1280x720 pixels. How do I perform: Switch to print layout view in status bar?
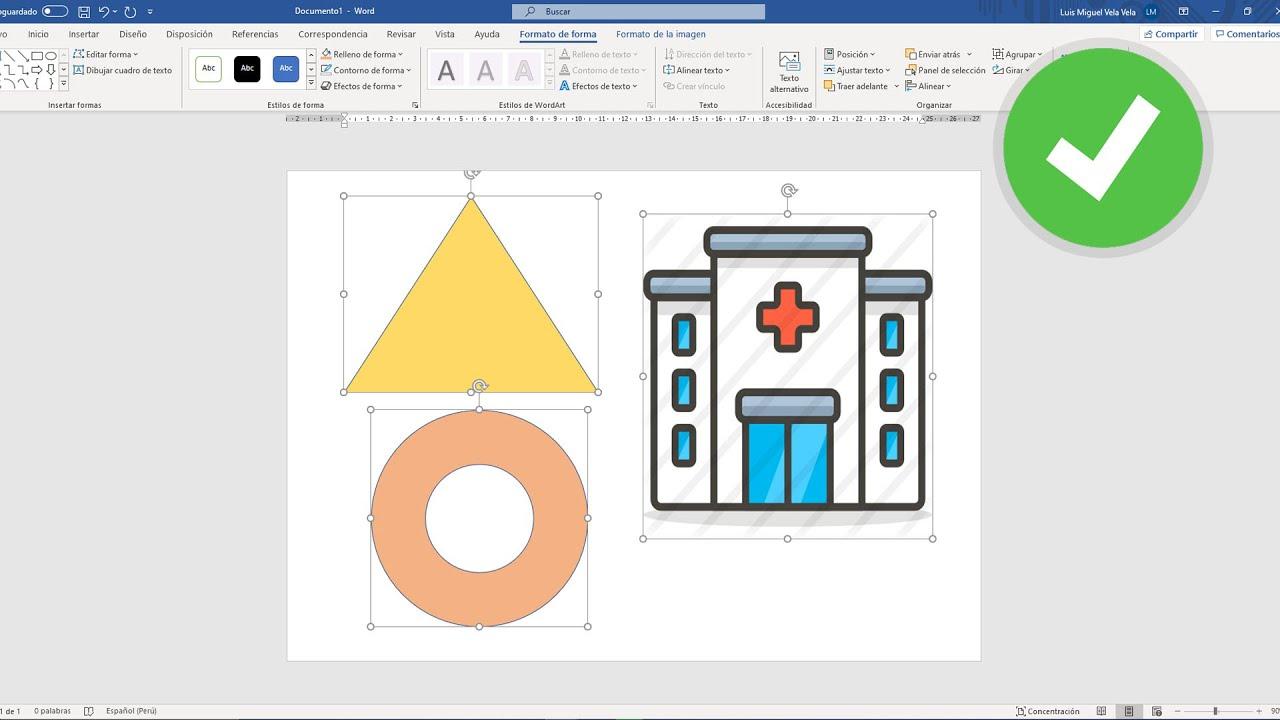(x=1128, y=711)
